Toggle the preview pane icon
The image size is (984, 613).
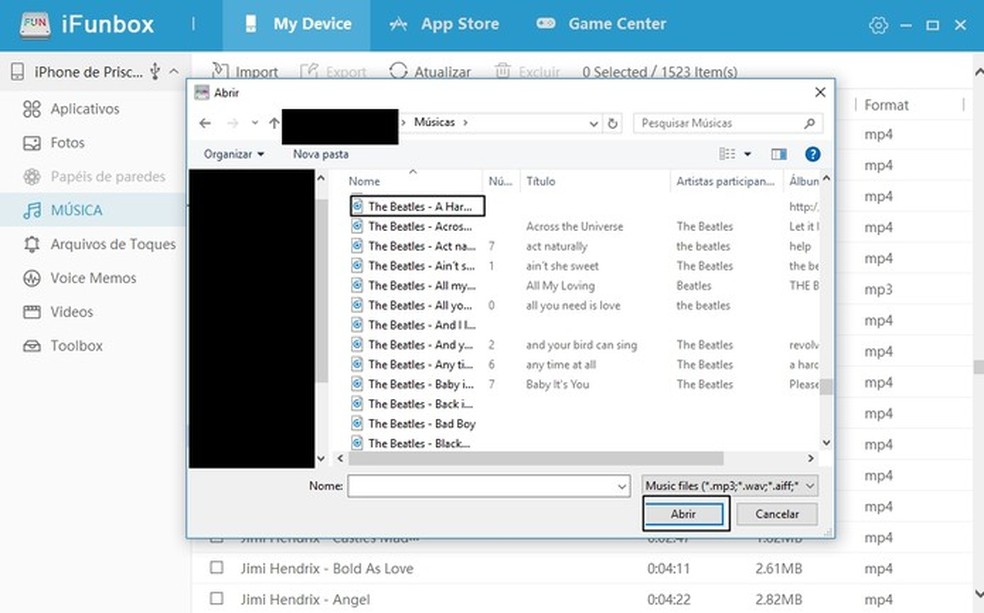pos(779,154)
